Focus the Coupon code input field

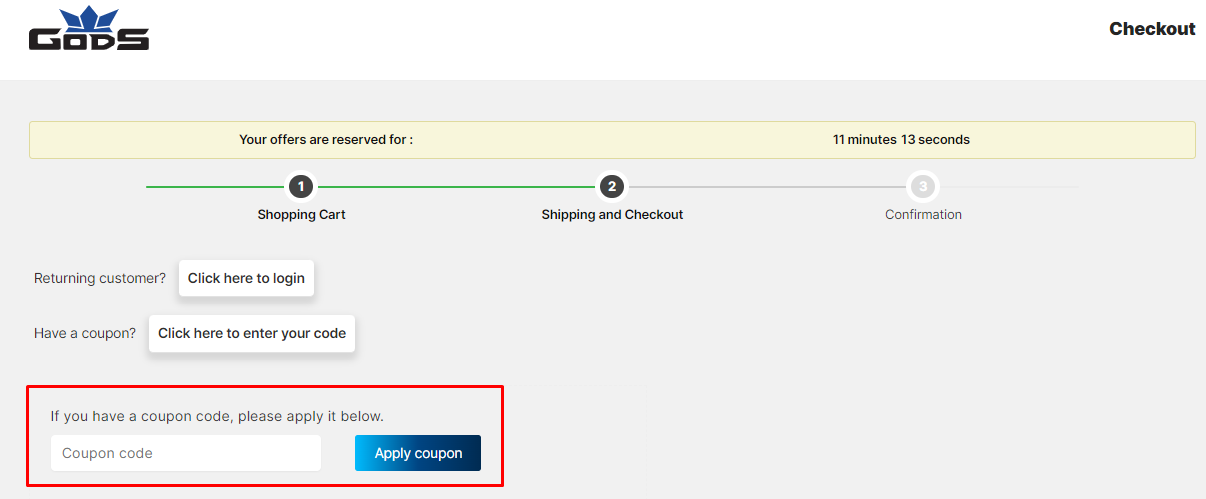(186, 453)
